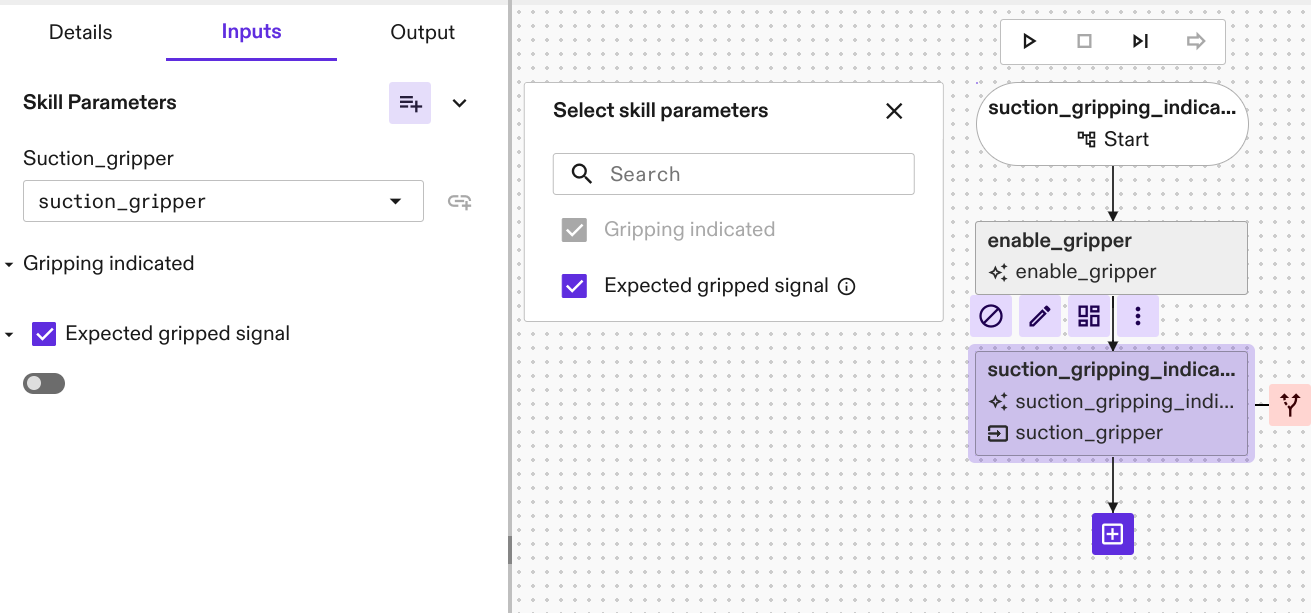Click the layout grid icon above node
This screenshot has height=613, width=1311.
[x=1089, y=317]
